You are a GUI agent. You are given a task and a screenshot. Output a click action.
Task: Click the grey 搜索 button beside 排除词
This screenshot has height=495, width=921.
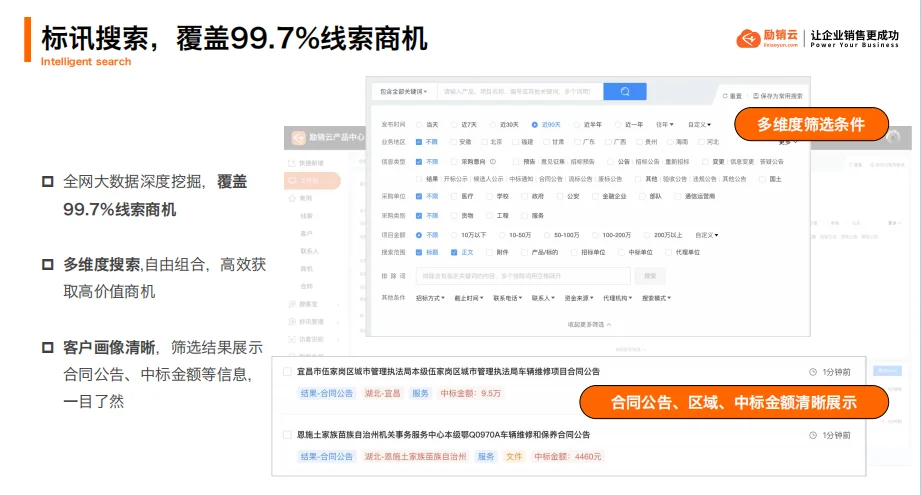650,276
